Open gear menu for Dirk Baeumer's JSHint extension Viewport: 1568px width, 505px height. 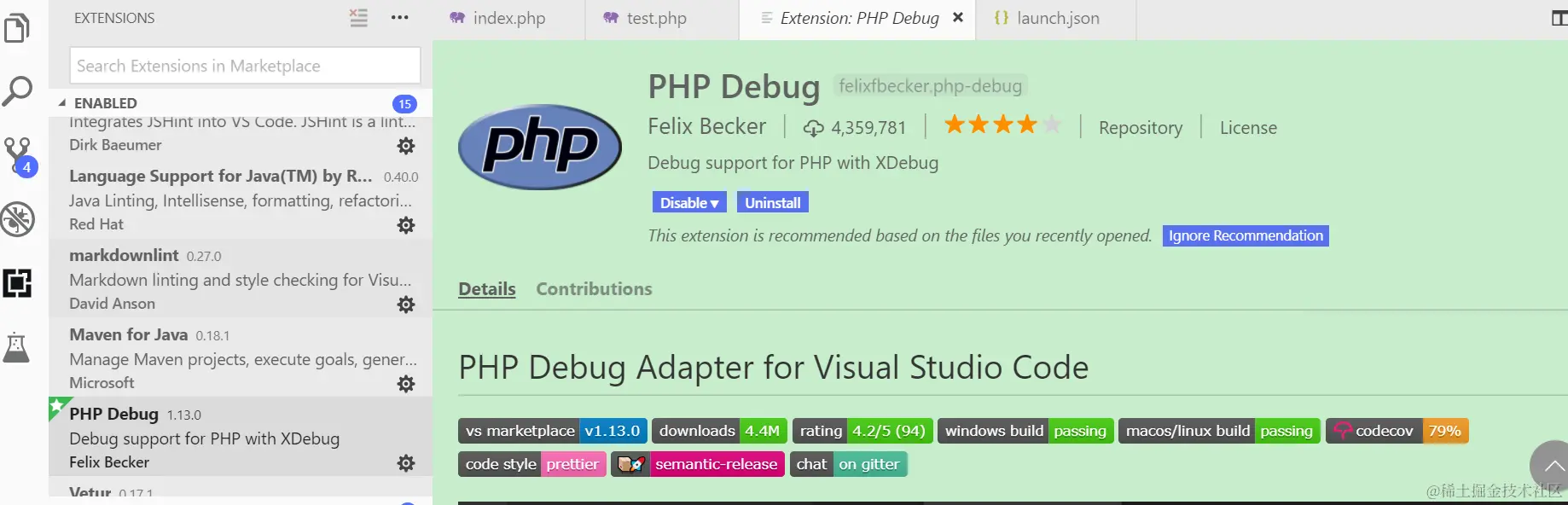406,146
